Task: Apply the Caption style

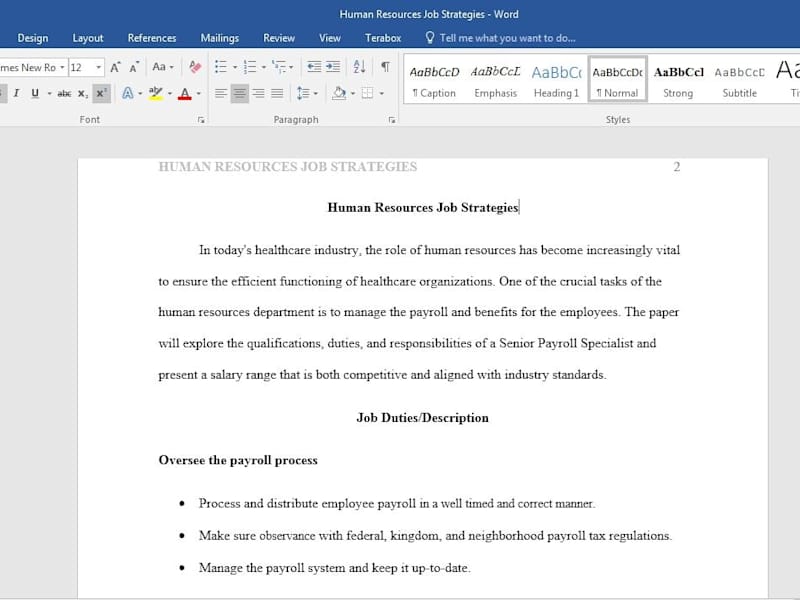Action: [x=434, y=80]
